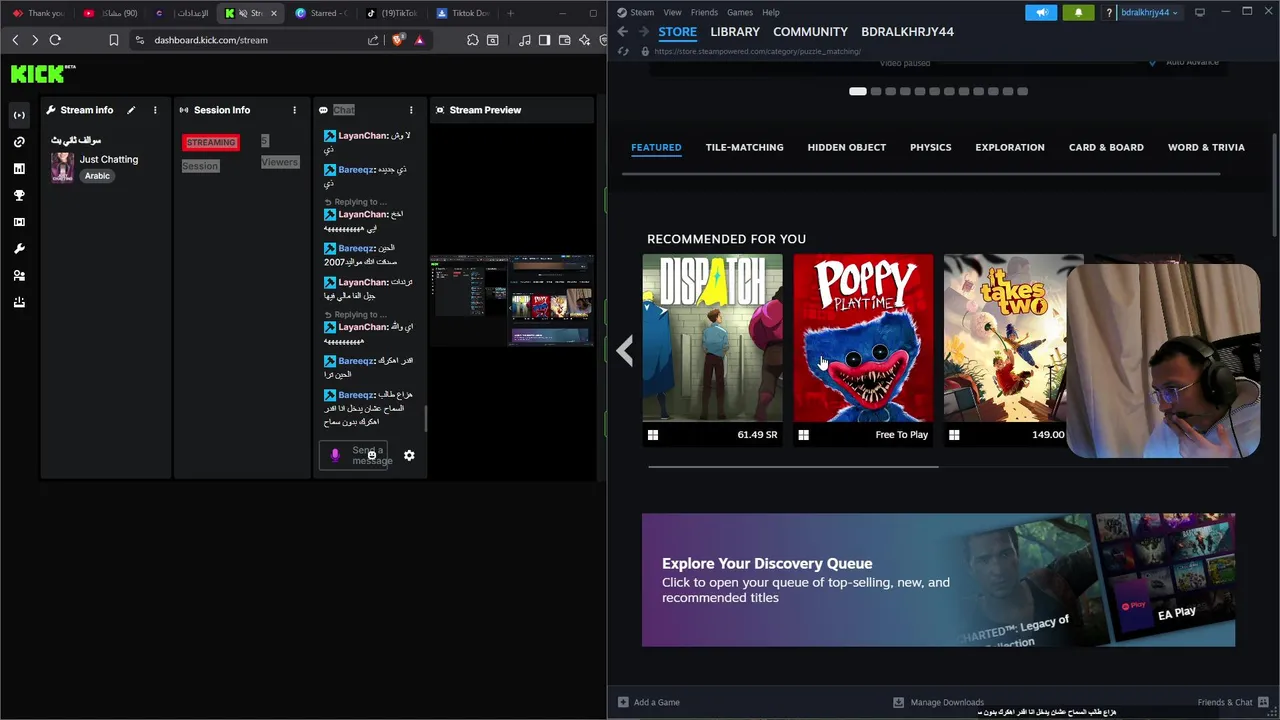Screen dimensions: 1280x720
Task: Open the Games menu in Steam
Action: pos(740,12)
